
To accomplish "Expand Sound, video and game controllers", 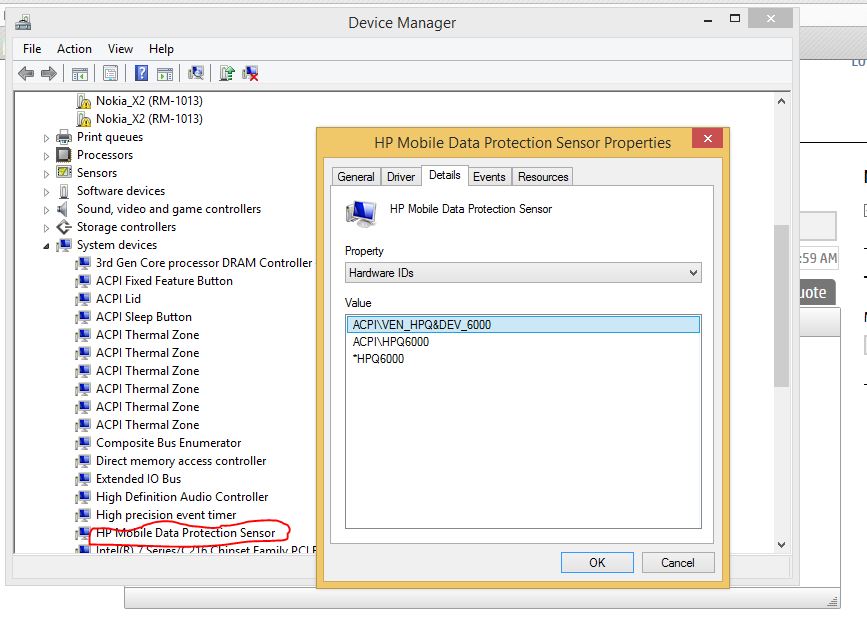I will pos(46,210).
